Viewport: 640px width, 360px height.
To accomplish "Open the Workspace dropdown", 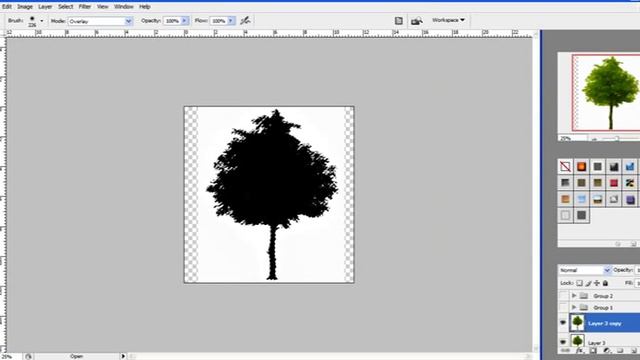I will pyautogui.click(x=448, y=20).
